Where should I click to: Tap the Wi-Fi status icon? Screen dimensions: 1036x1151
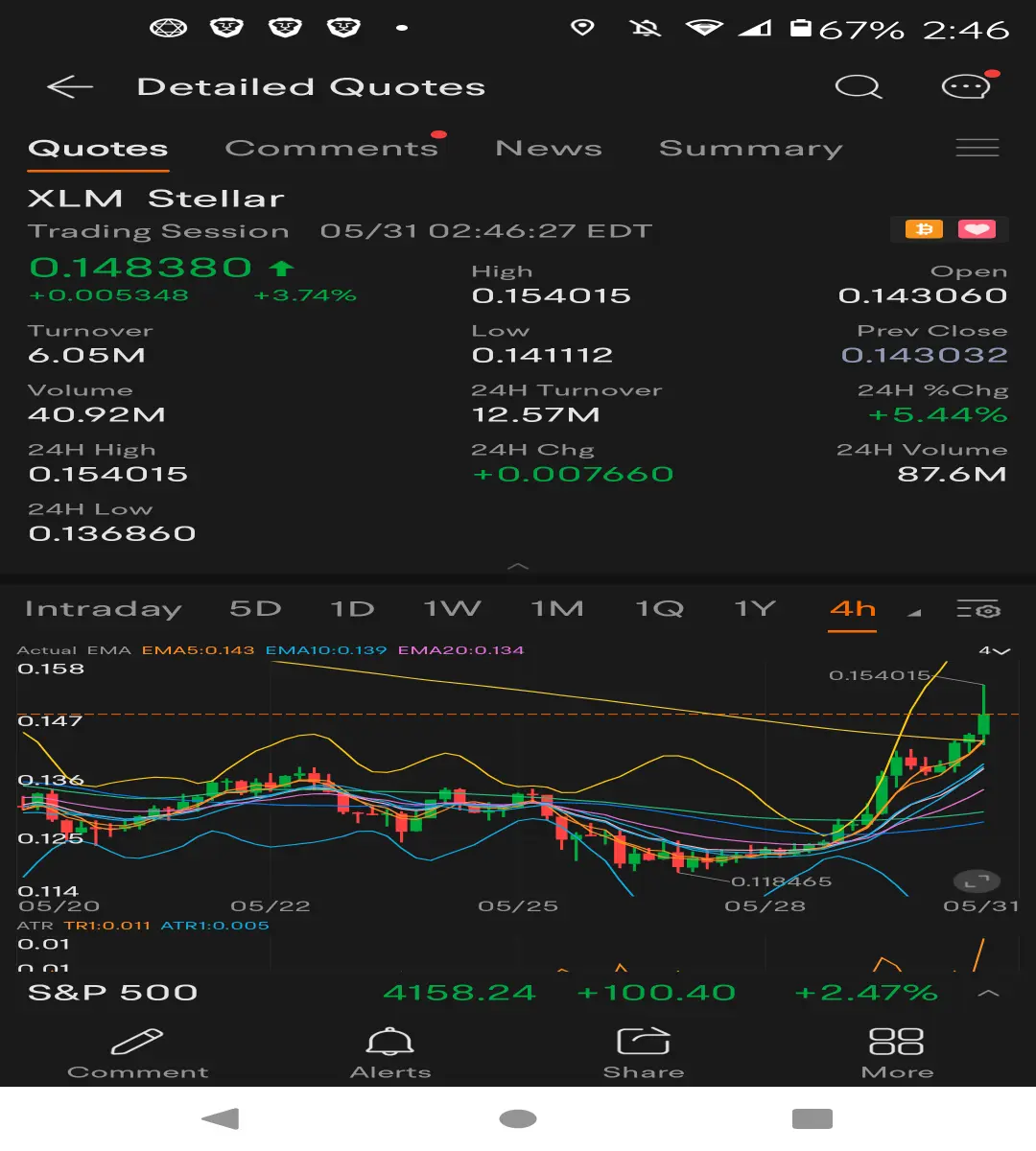click(704, 29)
